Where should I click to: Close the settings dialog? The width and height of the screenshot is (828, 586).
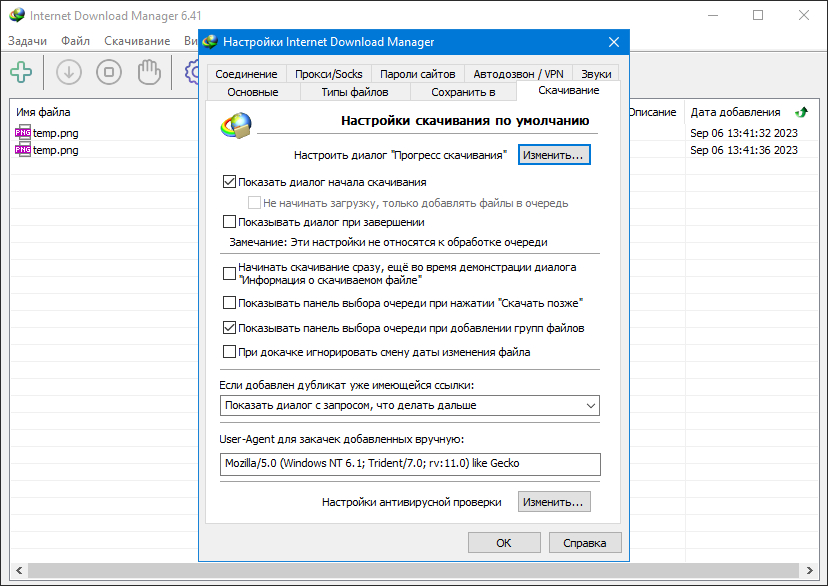614,42
